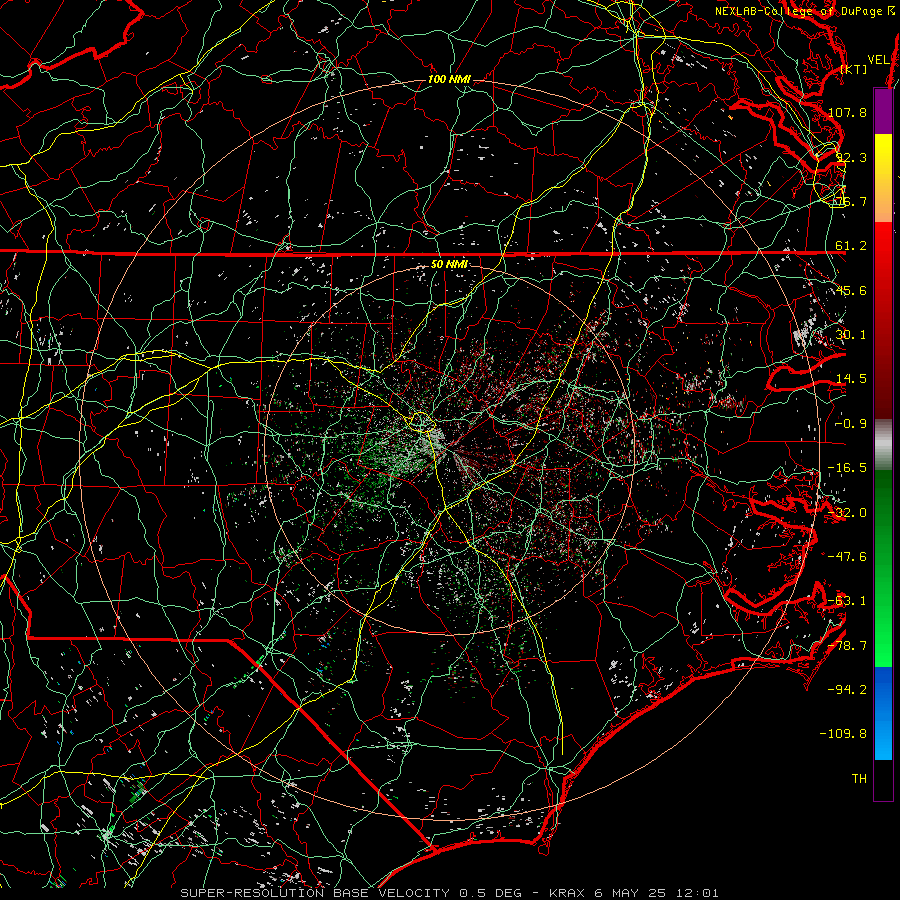Image resolution: width=900 pixels, height=900 pixels.
Task: Click the -16.5 velocity scale value
Action: [x=847, y=468]
